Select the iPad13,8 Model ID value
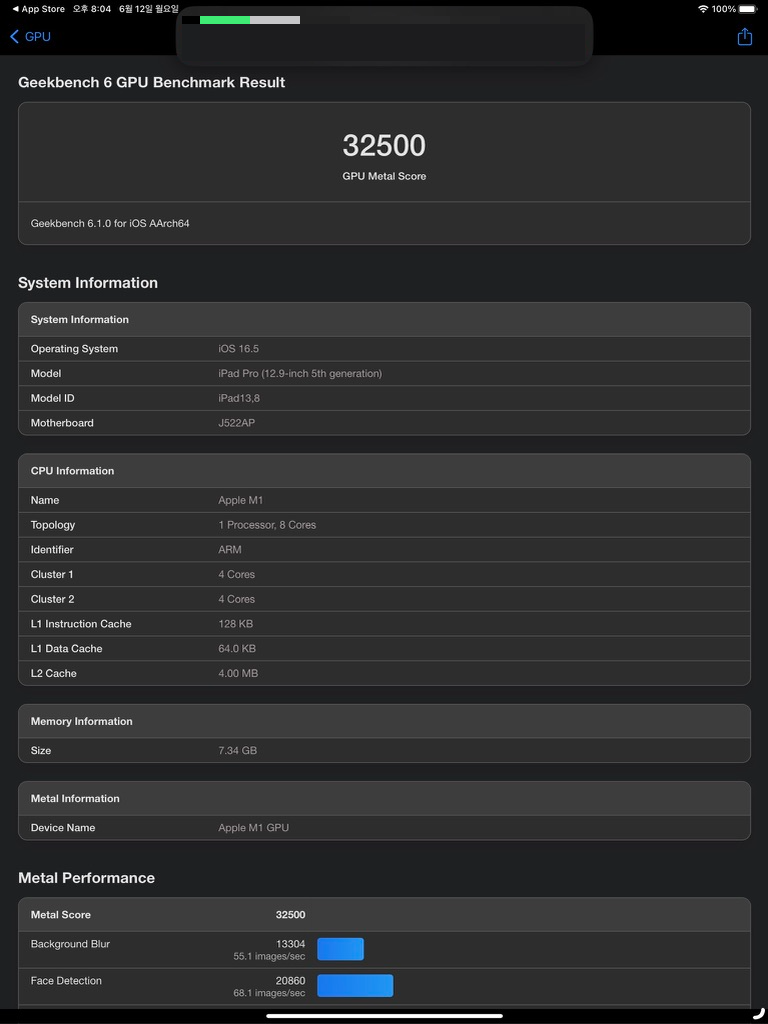Image resolution: width=768 pixels, height=1024 pixels. click(x=239, y=398)
